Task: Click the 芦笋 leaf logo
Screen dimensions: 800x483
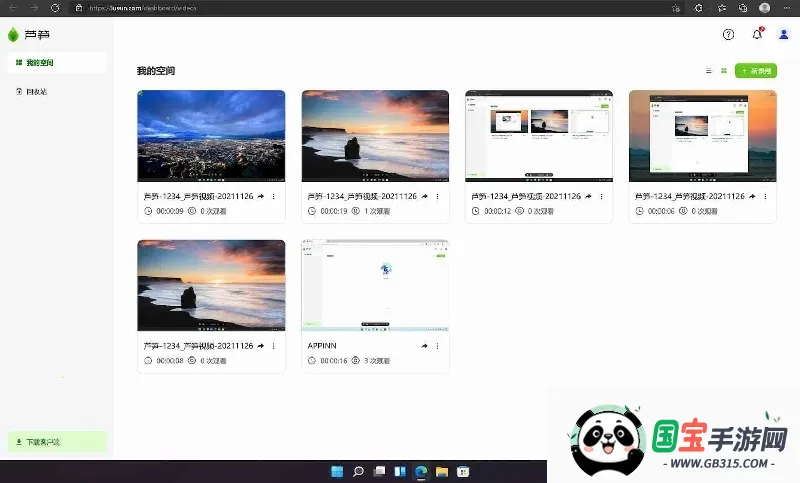Action: (13, 35)
